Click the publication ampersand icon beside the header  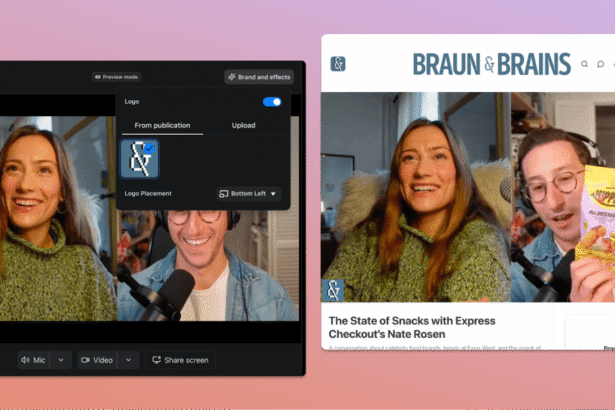coord(338,64)
